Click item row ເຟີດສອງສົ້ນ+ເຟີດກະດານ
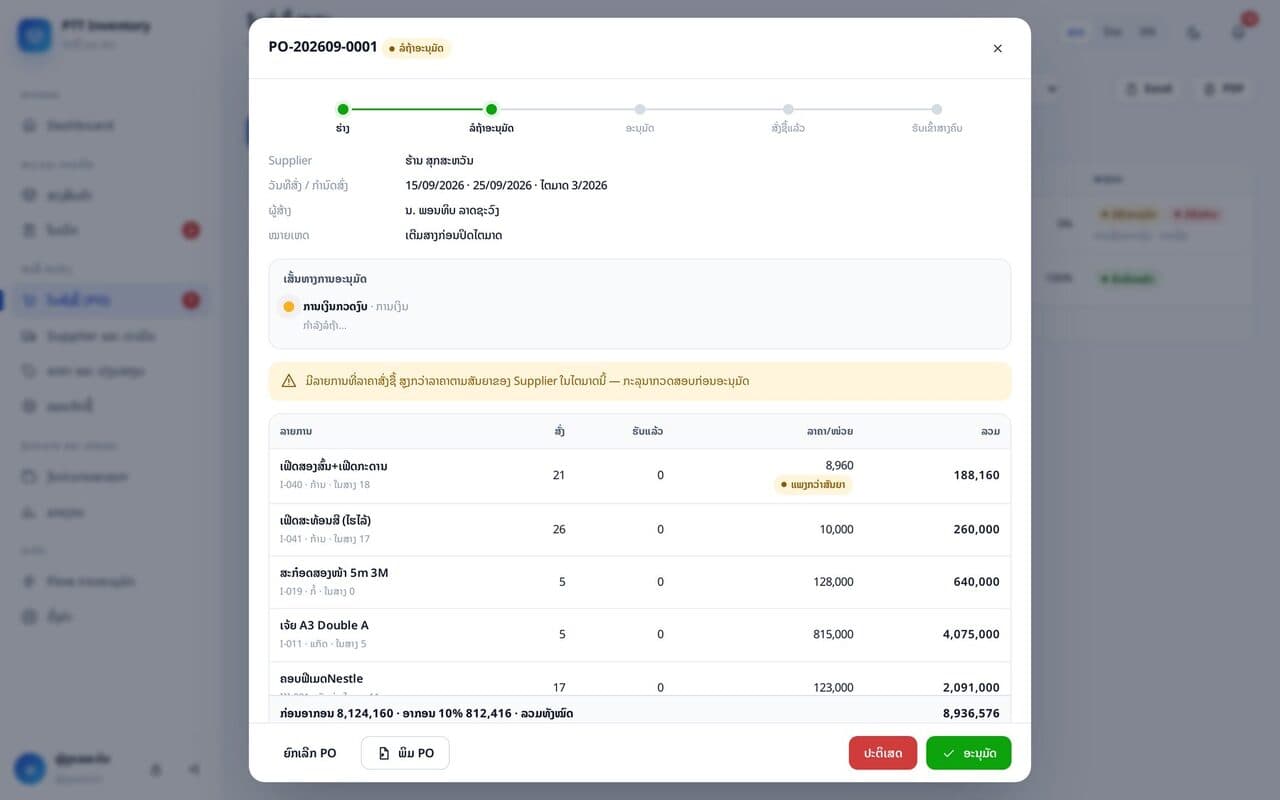1280x800 pixels. [x=640, y=475]
